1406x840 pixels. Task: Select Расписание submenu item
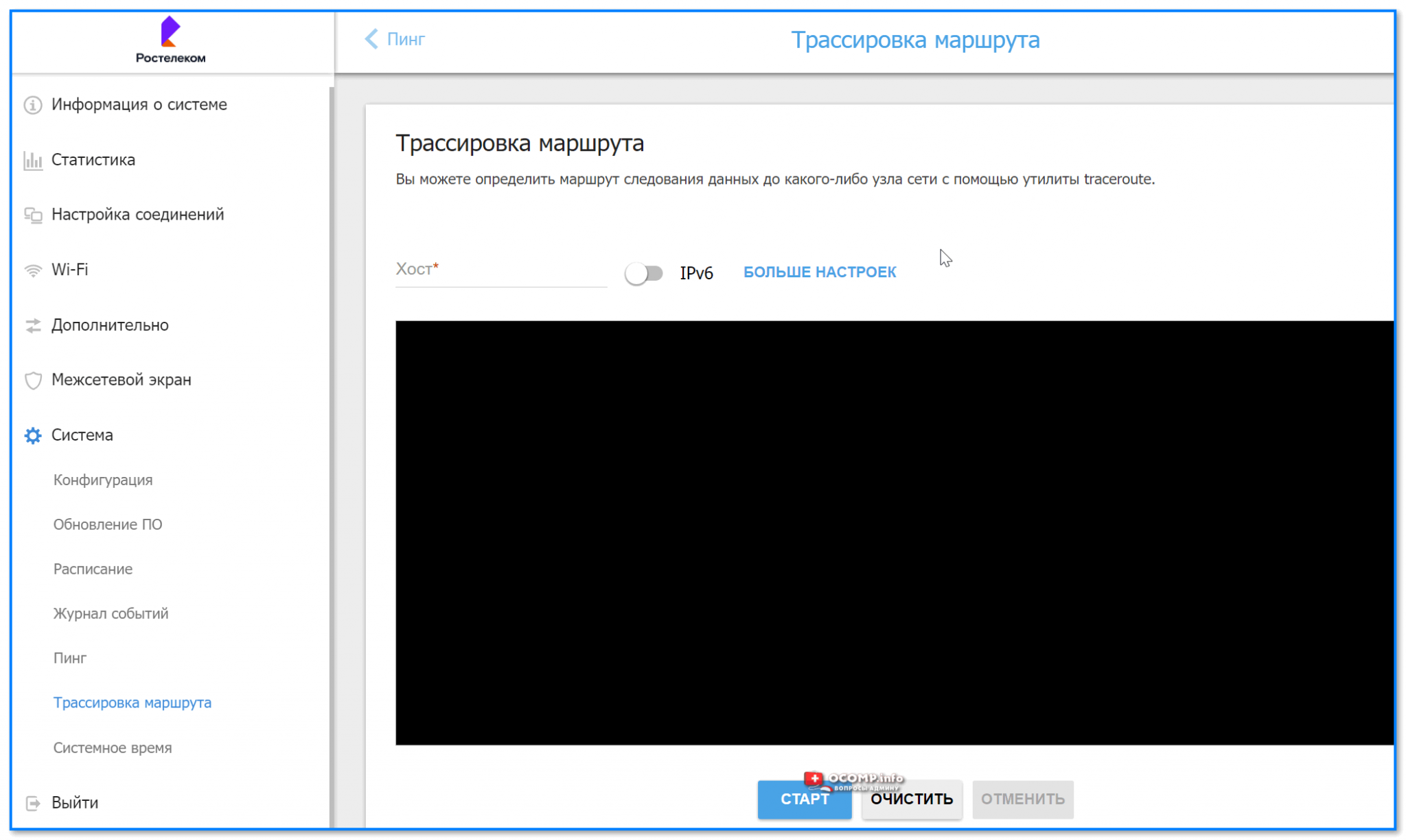pos(93,569)
